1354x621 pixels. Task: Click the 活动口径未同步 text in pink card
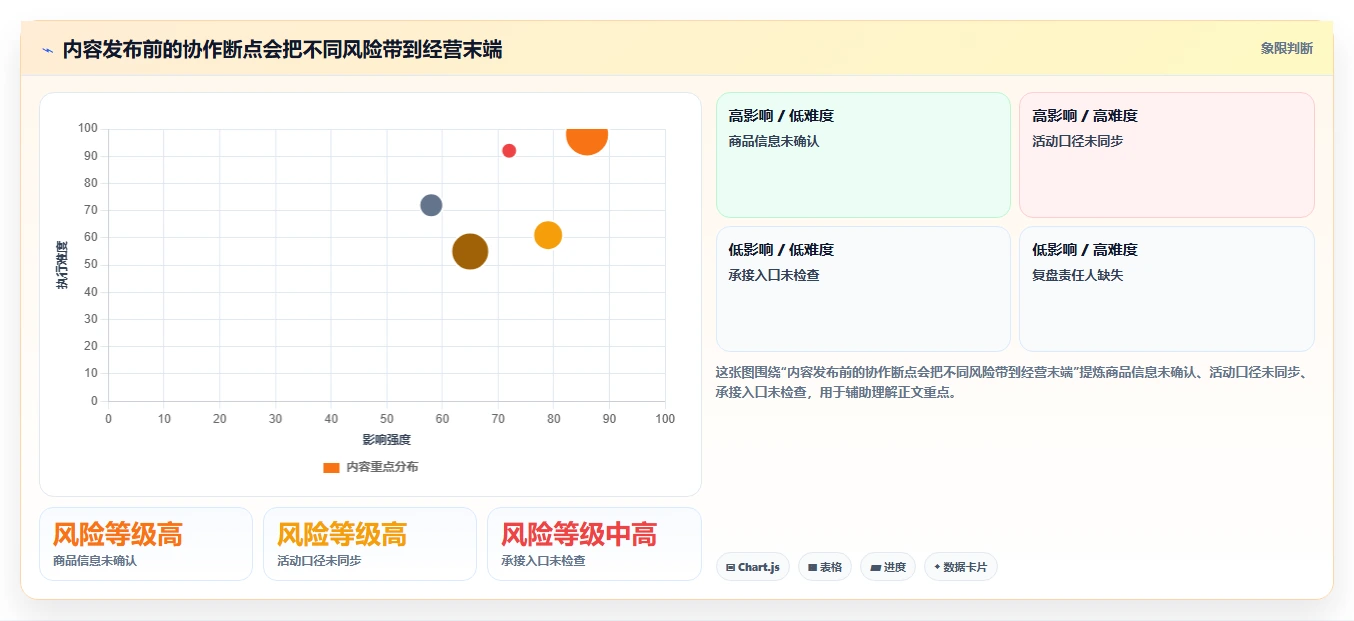(x=1077, y=141)
